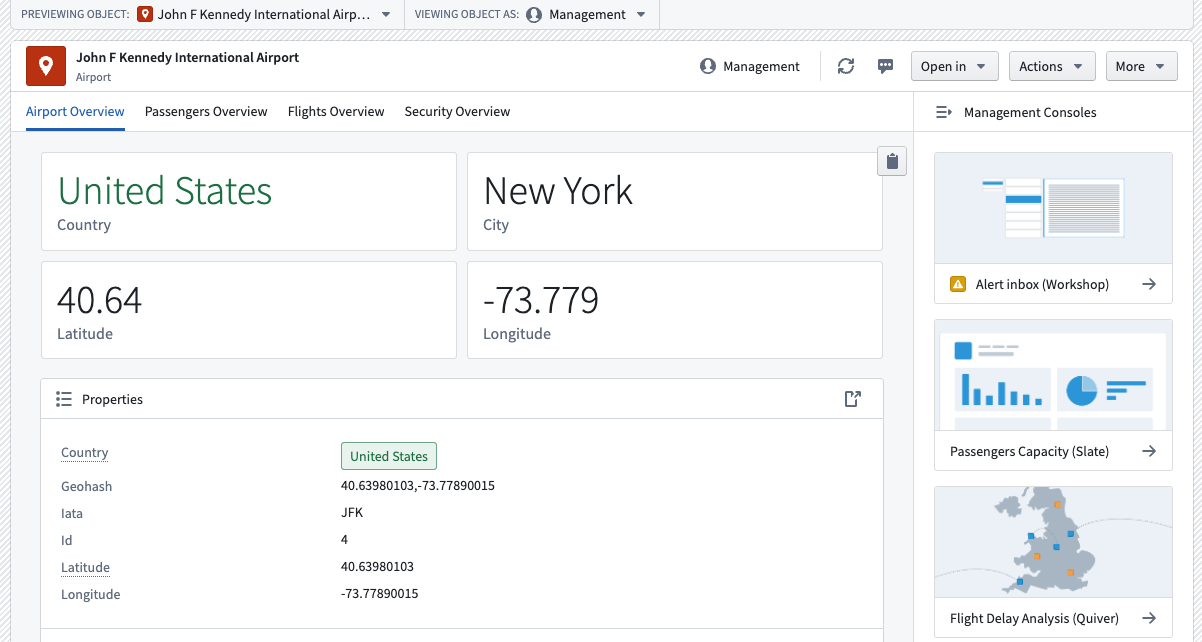Click small pin icon in previewing object selector
This screenshot has height=642, width=1202.
[x=145, y=14]
